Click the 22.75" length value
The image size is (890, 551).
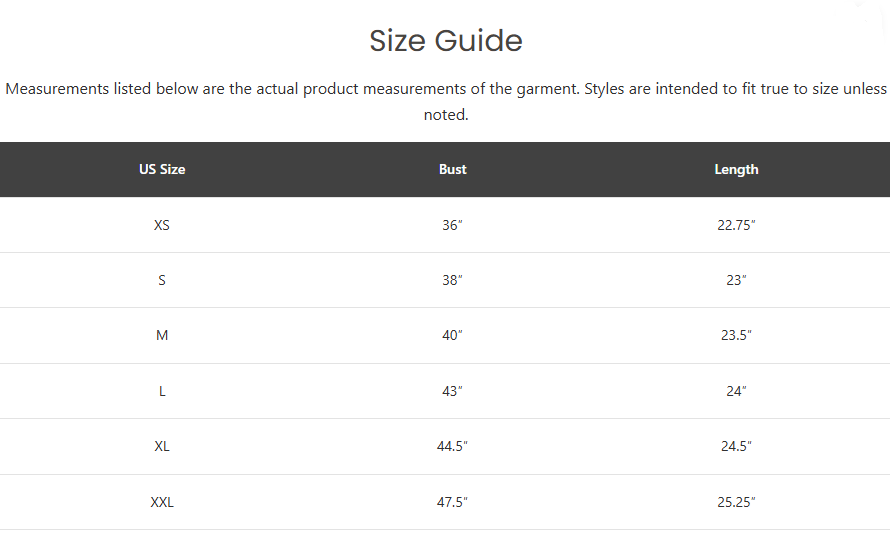[x=736, y=225]
